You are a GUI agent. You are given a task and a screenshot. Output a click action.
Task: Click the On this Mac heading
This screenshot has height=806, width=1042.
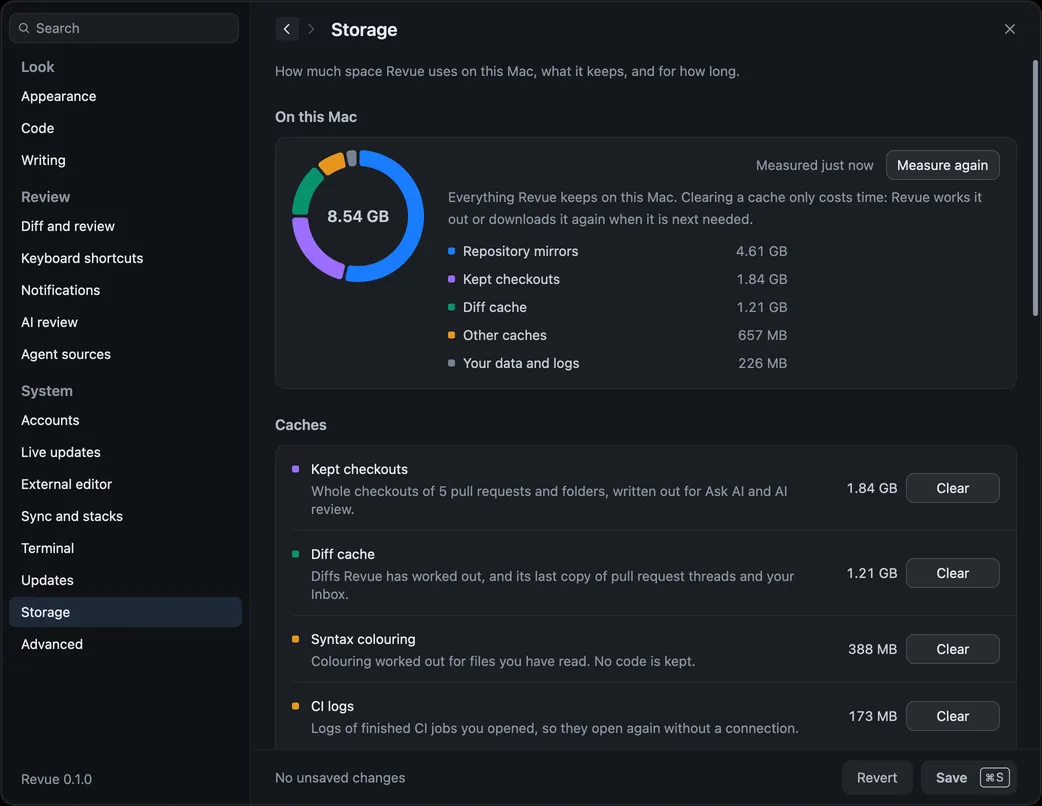click(316, 117)
